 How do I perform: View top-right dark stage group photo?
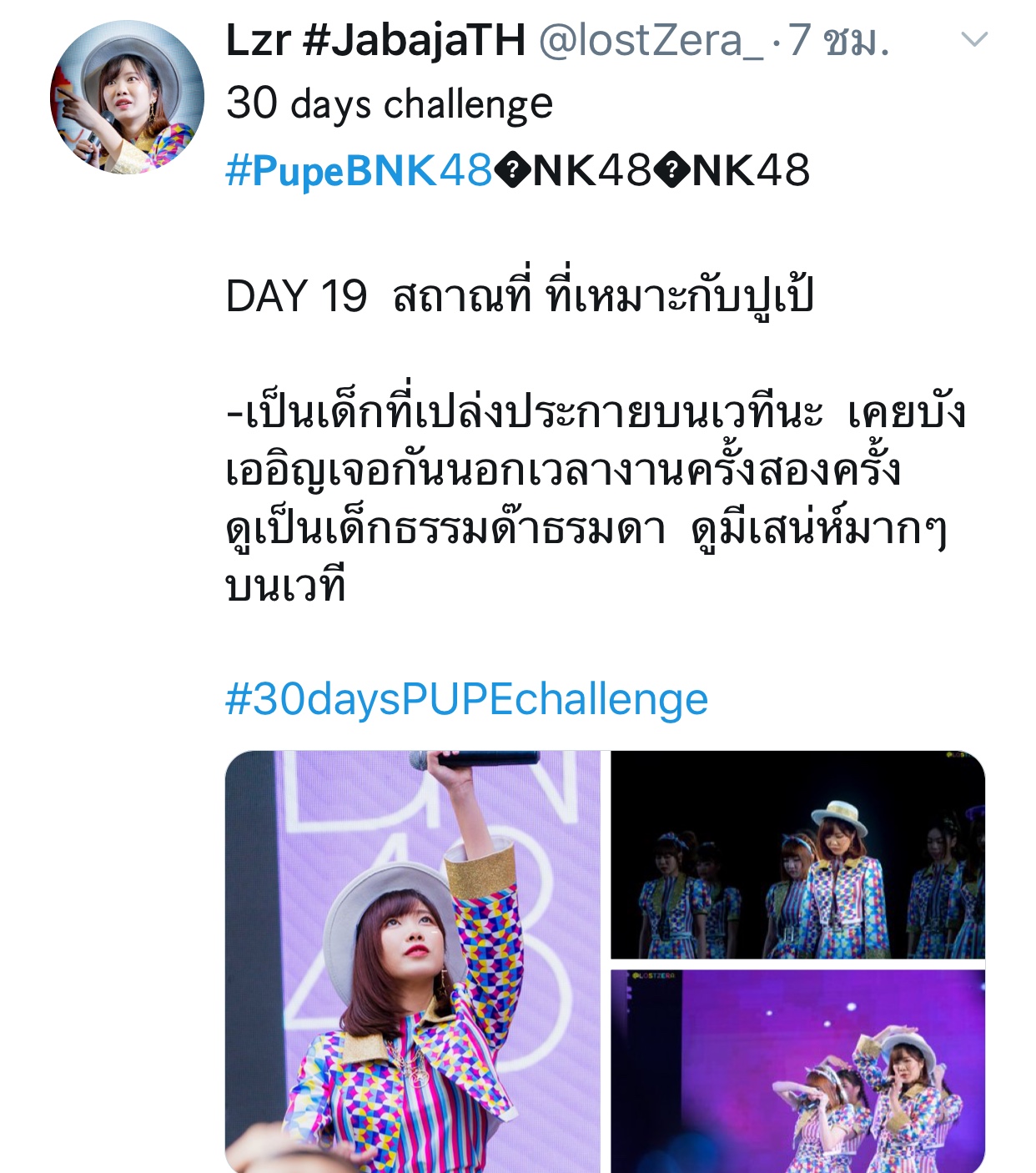(798, 854)
